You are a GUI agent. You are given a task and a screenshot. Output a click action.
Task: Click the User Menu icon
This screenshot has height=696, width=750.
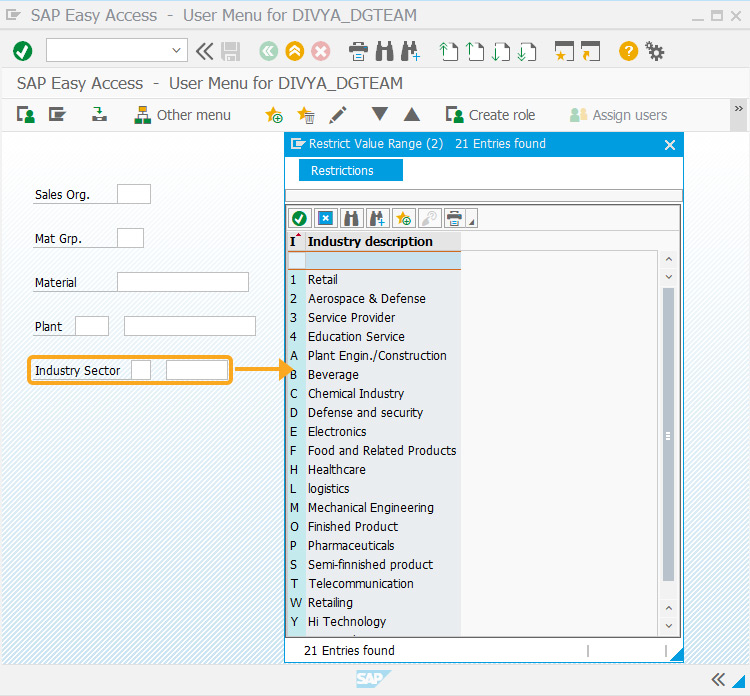pyautogui.click(x=25, y=115)
